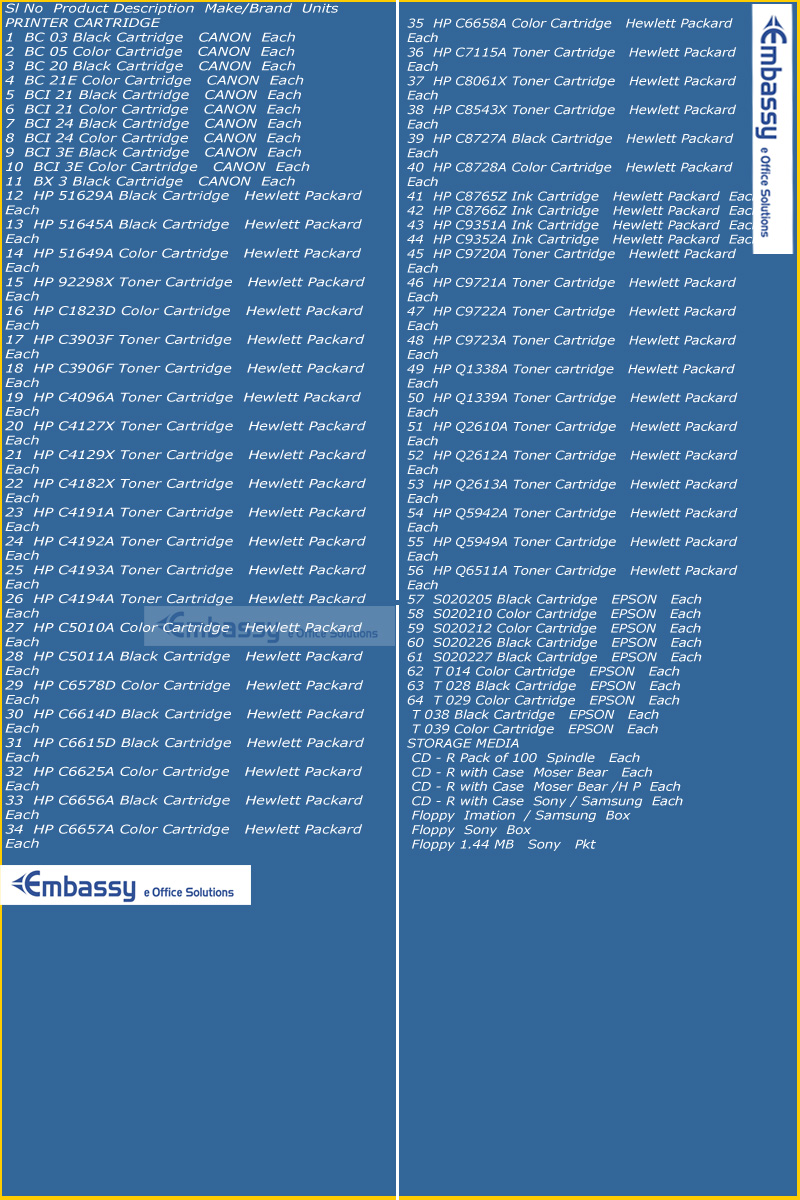Select row '64 T 029 Color Cartridge EPSON'
800x1200 pixels.
coord(544,700)
